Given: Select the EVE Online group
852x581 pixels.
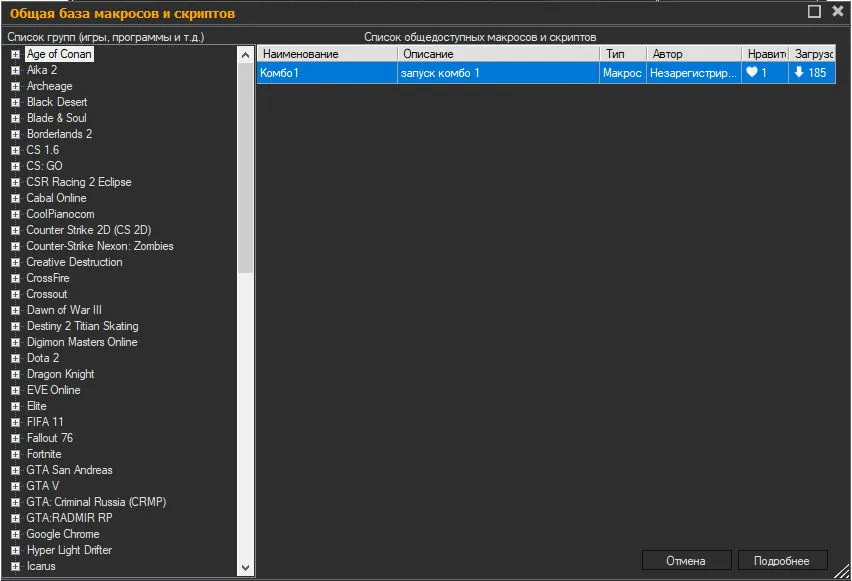Looking at the screenshot, I should click(x=54, y=390).
